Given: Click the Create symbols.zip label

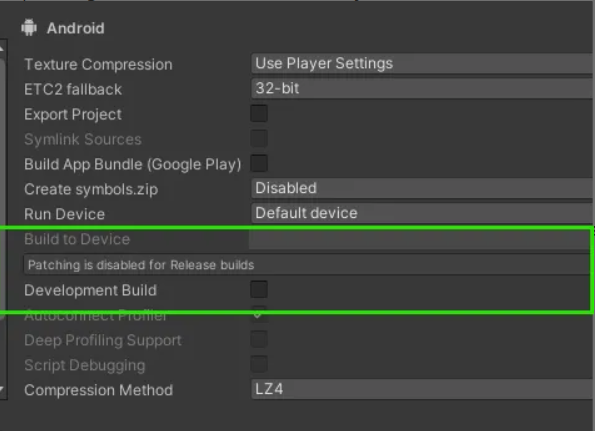Looking at the screenshot, I should pyautogui.click(x=91, y=189).
